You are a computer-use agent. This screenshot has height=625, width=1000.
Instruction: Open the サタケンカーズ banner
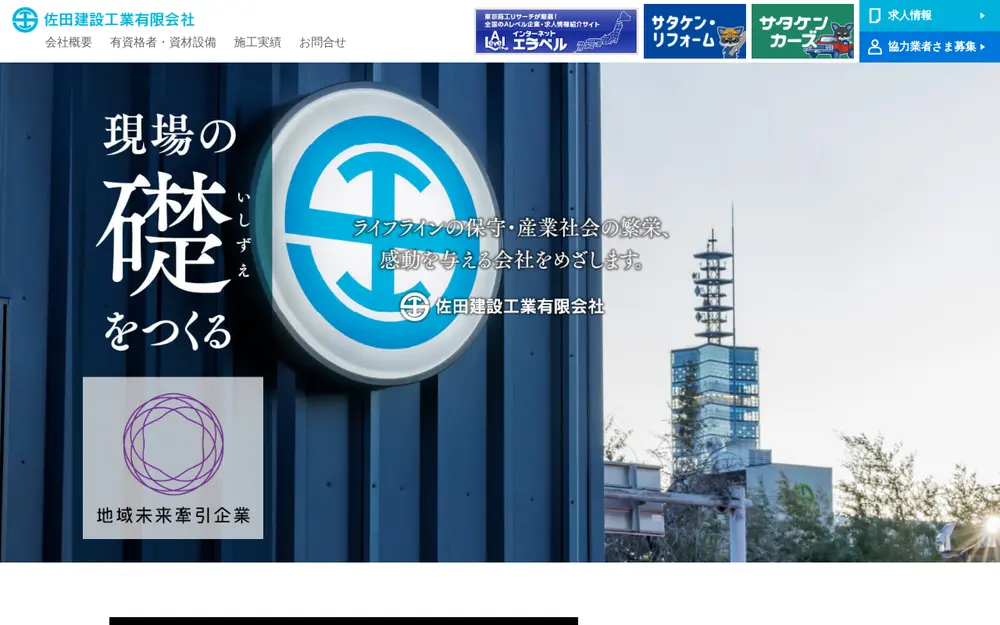(803, 31)
